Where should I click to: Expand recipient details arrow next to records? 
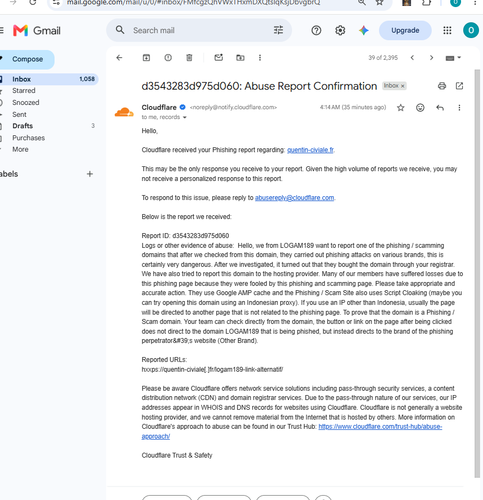click(x=185, y=117)
